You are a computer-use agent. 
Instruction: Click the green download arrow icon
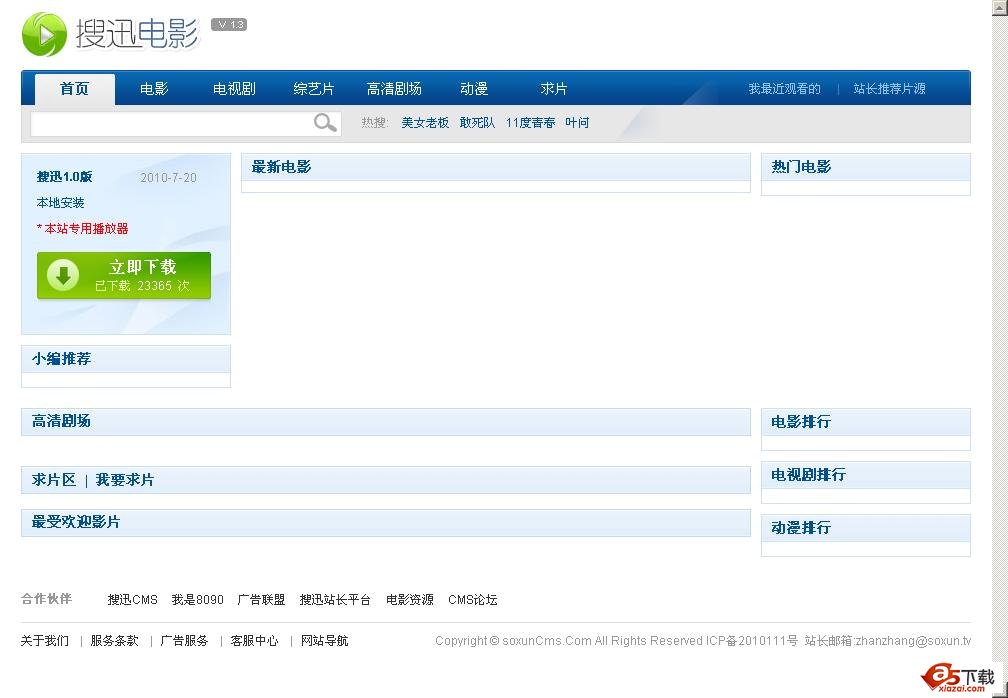tap(63, 275)
